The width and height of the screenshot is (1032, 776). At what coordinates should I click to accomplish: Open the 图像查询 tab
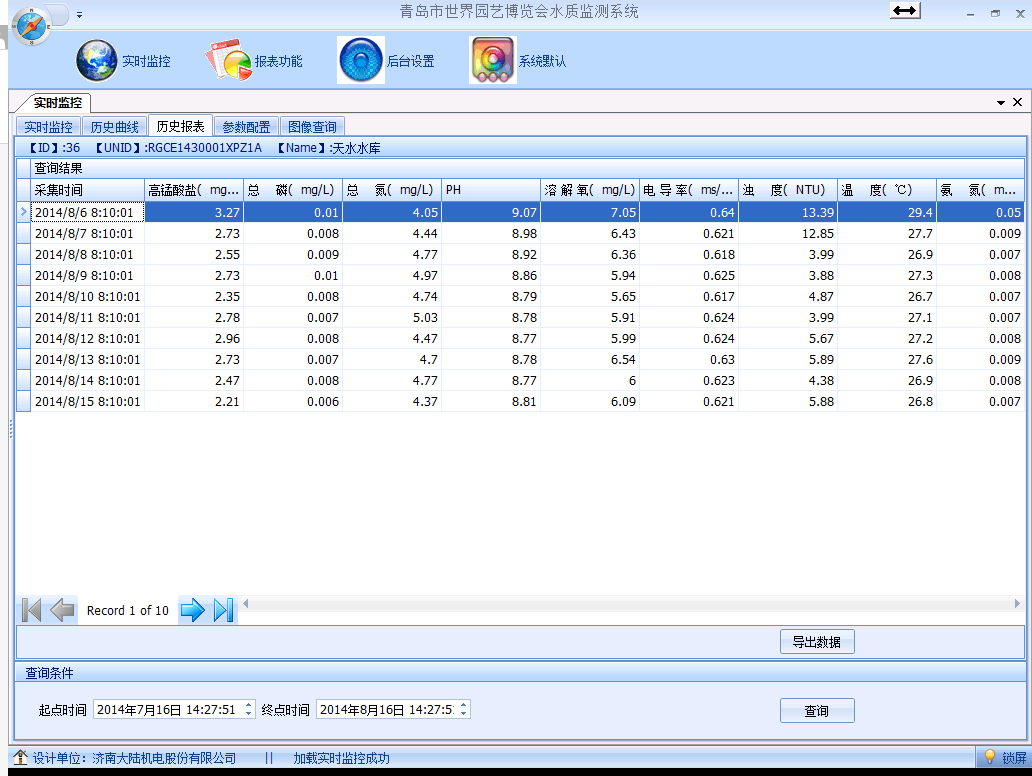pyautogui.click(x=313, y=126)
